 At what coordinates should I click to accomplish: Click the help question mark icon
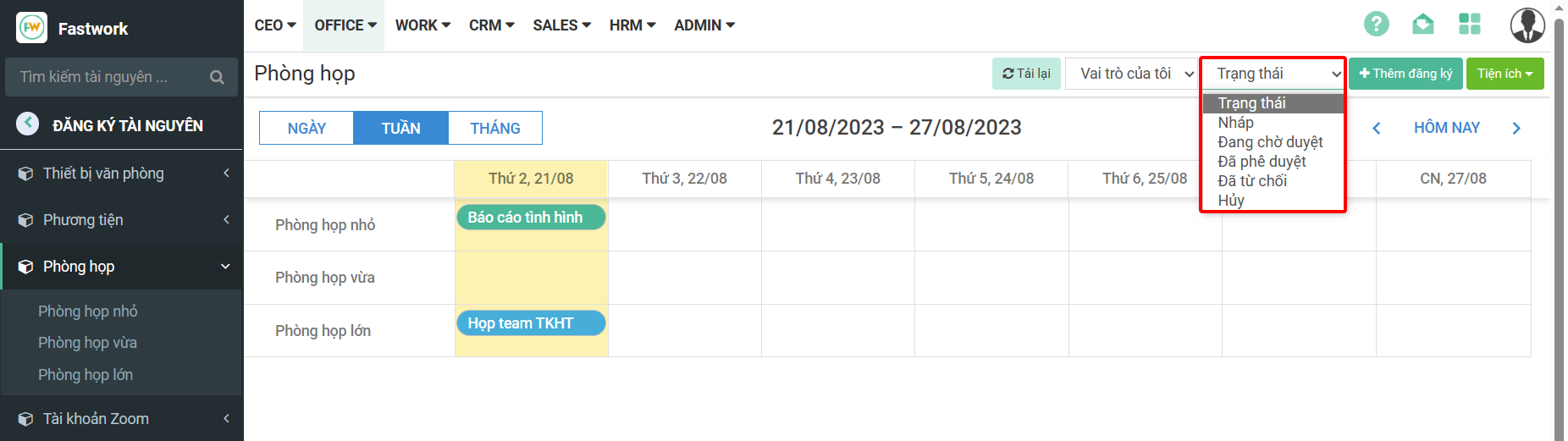tap(1376, 24)
